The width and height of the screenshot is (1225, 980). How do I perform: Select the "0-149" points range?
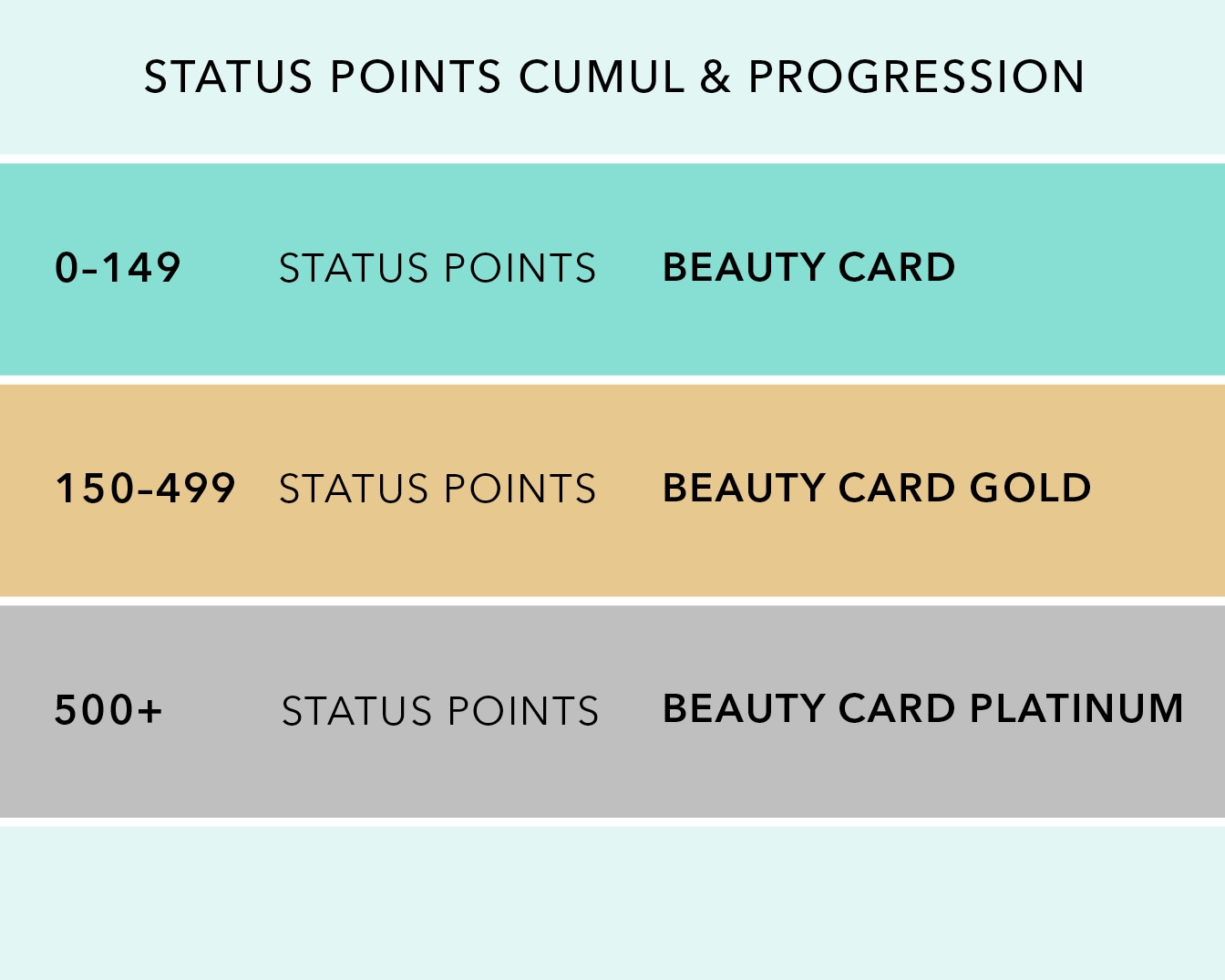pos(118,268)
